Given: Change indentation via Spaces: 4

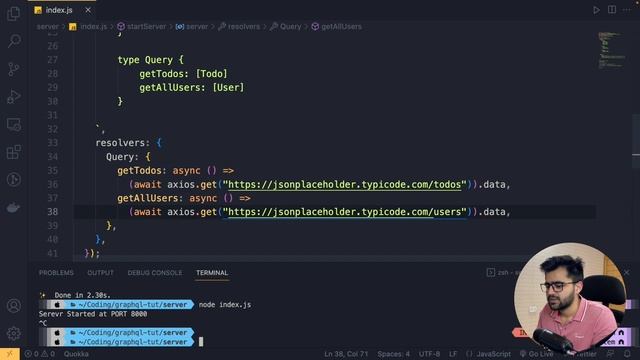Looking at the screenshot, I should pos(393,354).
